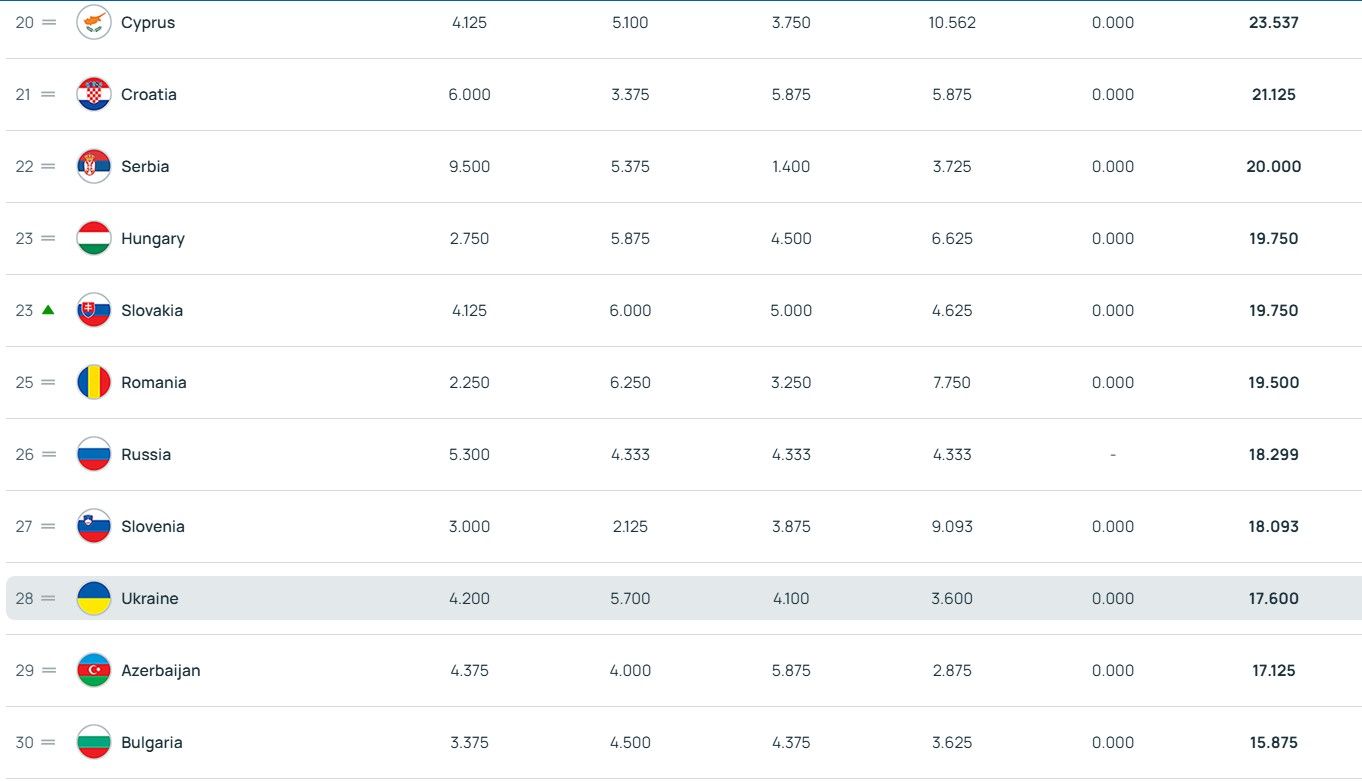
Task: Click Romania's 7.750 season coefficient
Action: pos(951,382)
